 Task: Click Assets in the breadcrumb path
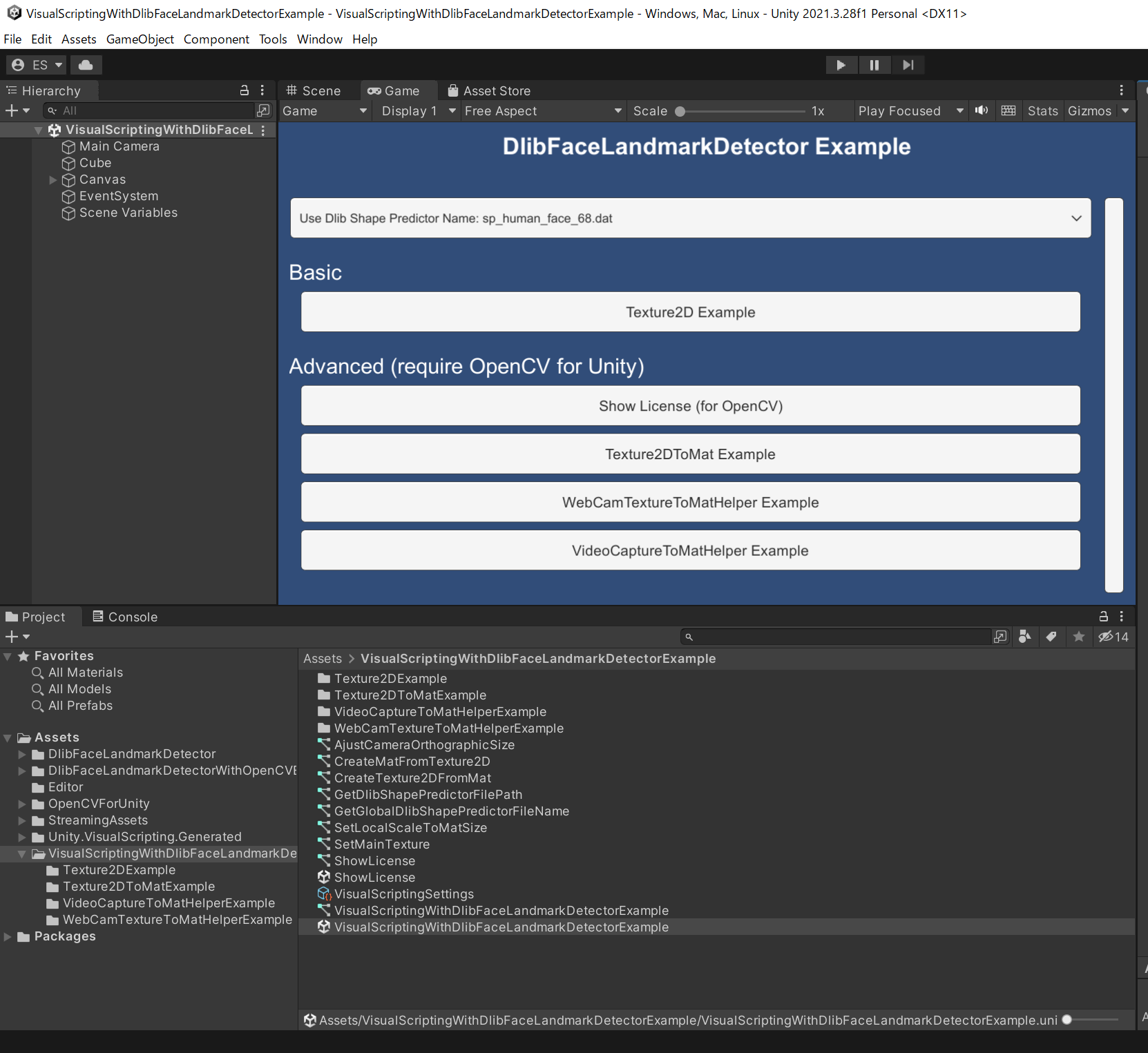point(323,659)
